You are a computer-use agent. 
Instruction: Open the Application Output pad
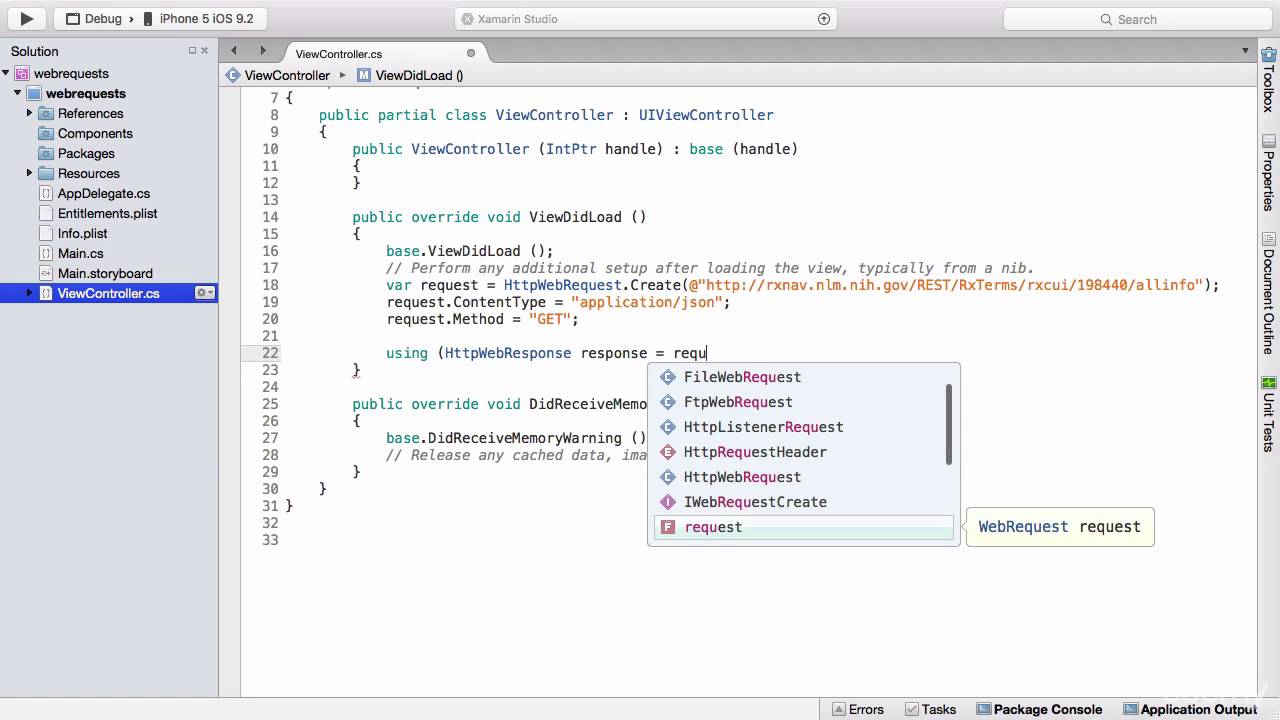pyautogui.click(x=1189, y=709)
